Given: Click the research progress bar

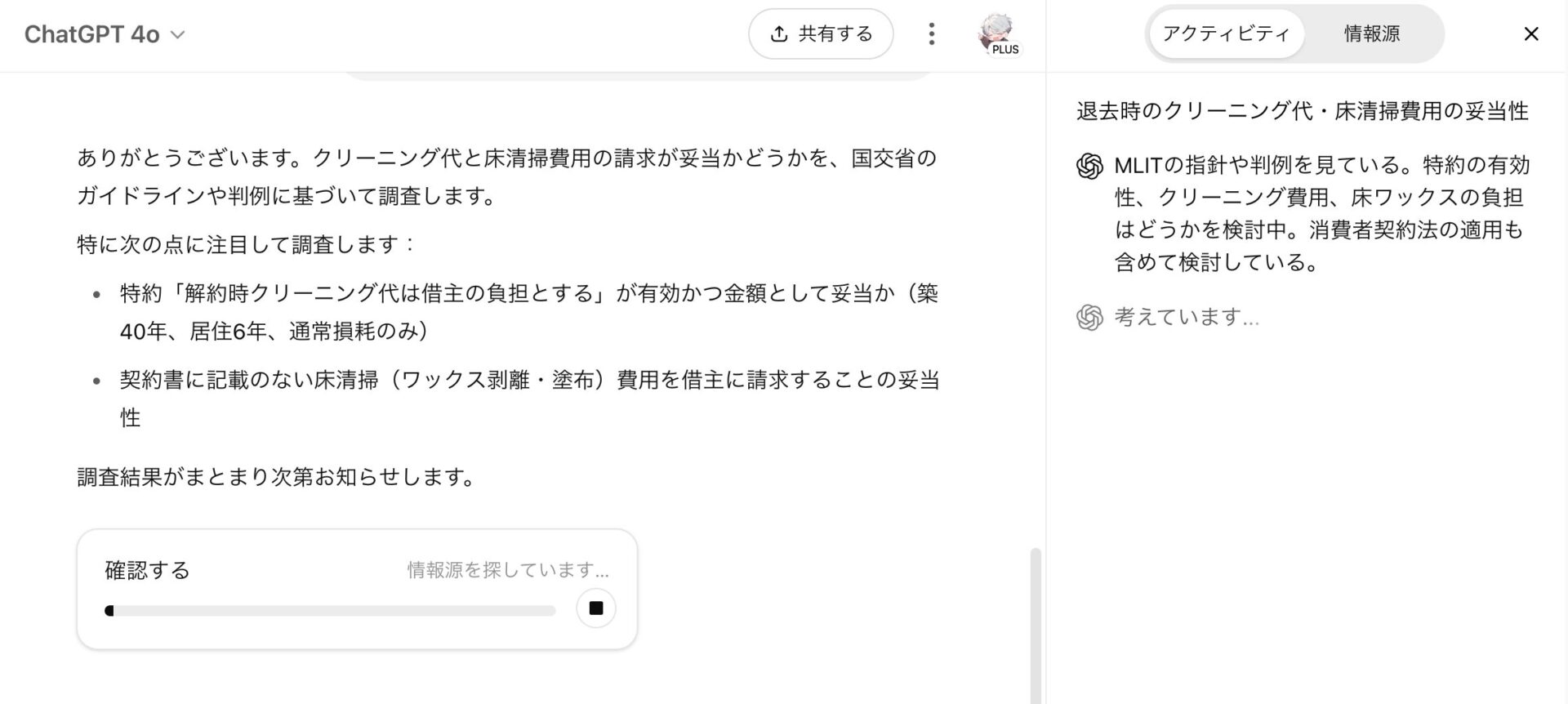Looking at the screenshot, I should (x=330, y=611).
